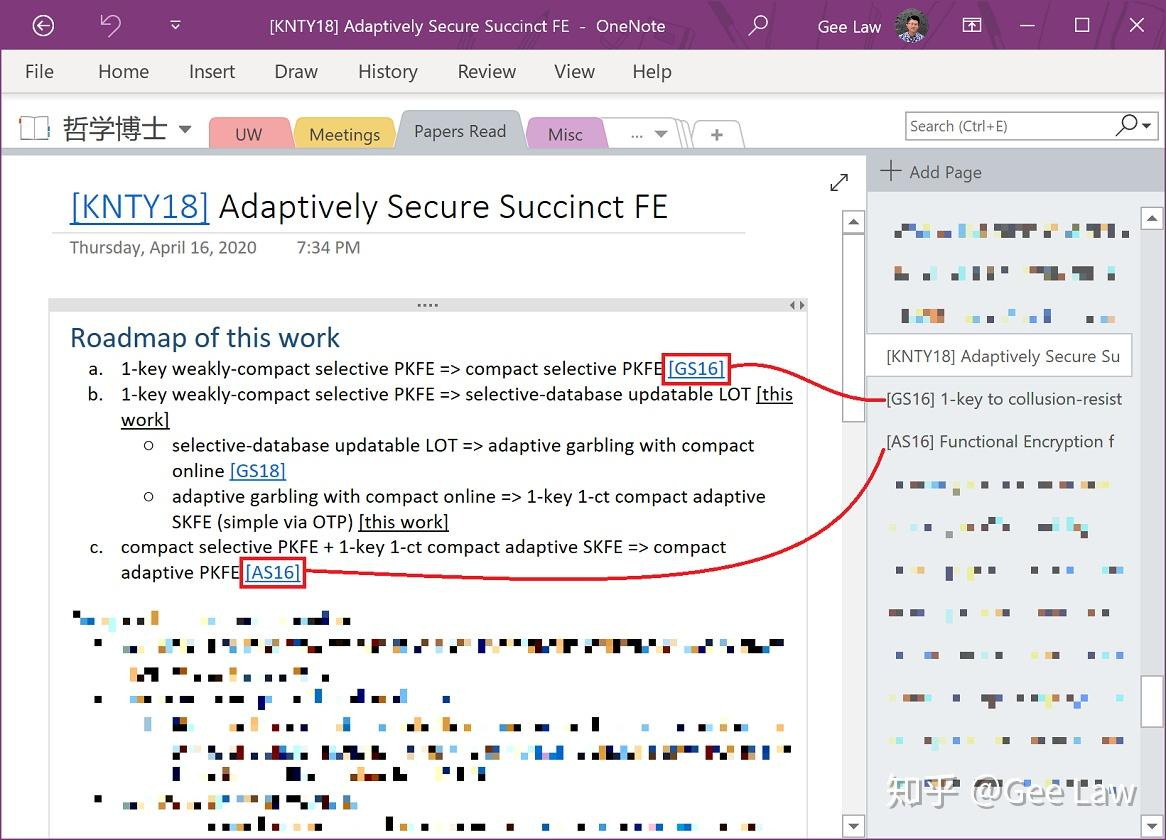Switch to the Meetings section tab

(344, 134)
